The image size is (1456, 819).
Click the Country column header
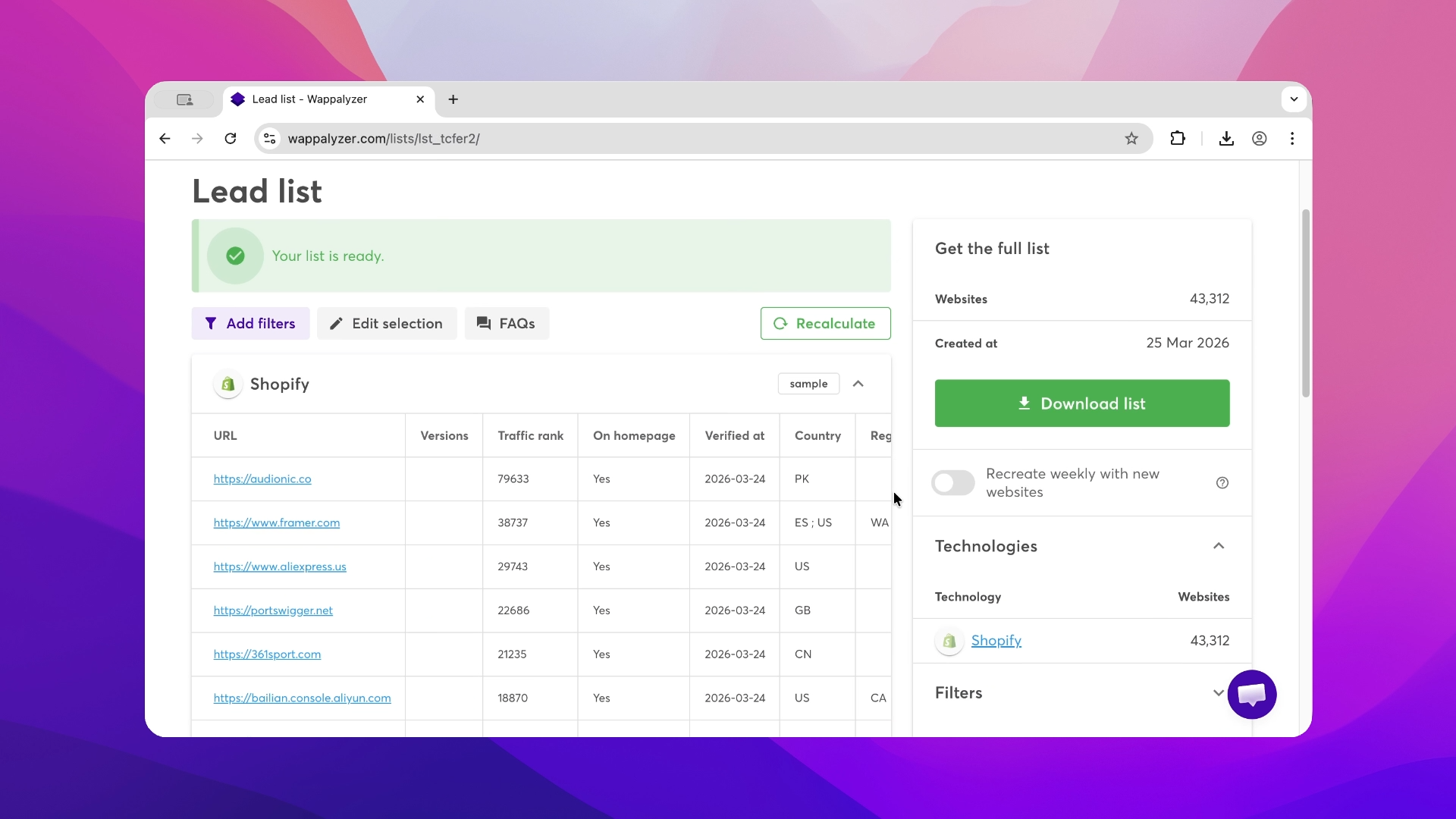[817, 436]
